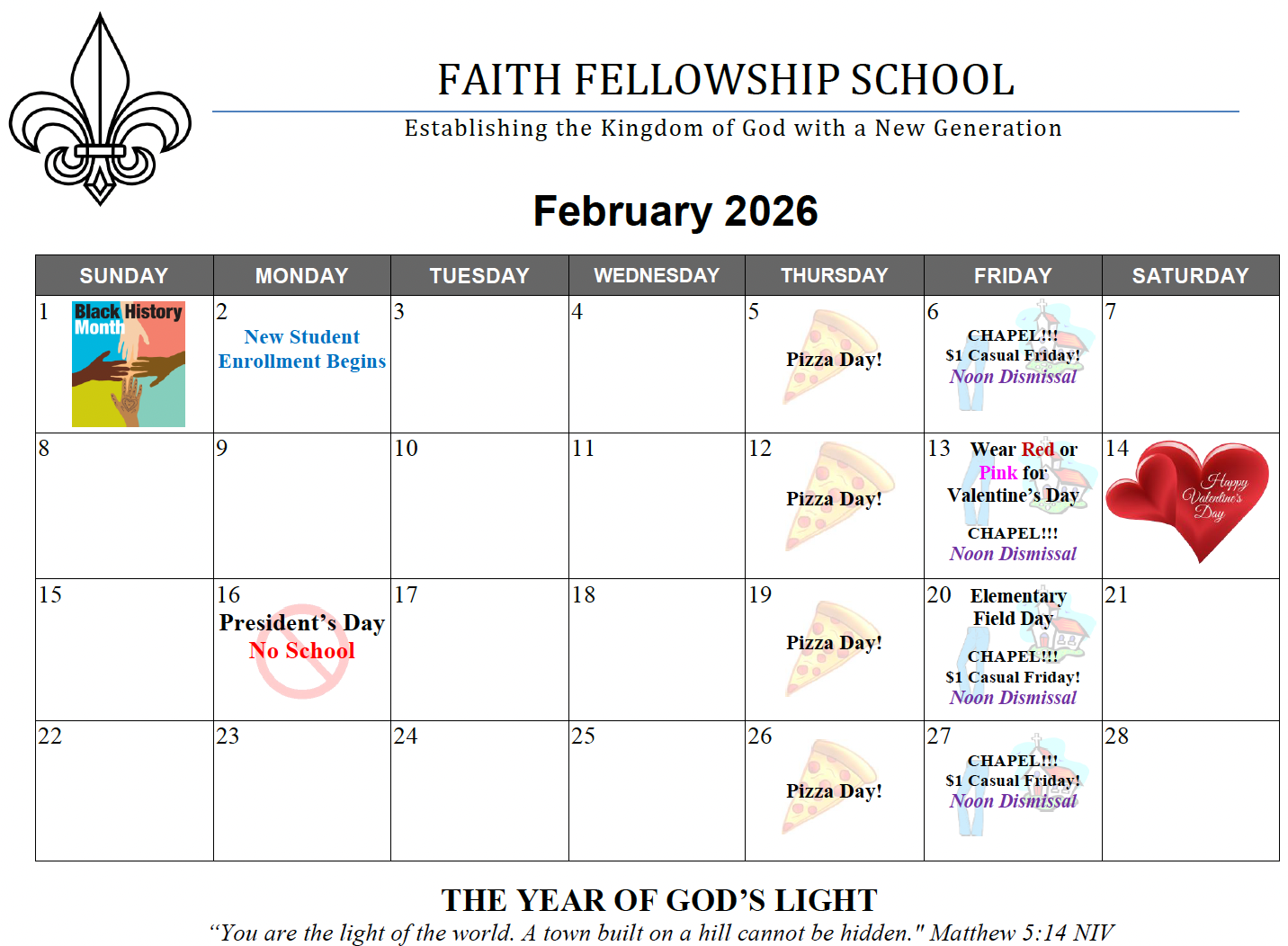Select the New Student Enrollment Begins text
The height and width of the screenshot is (946, 1288).
(302, 349)
